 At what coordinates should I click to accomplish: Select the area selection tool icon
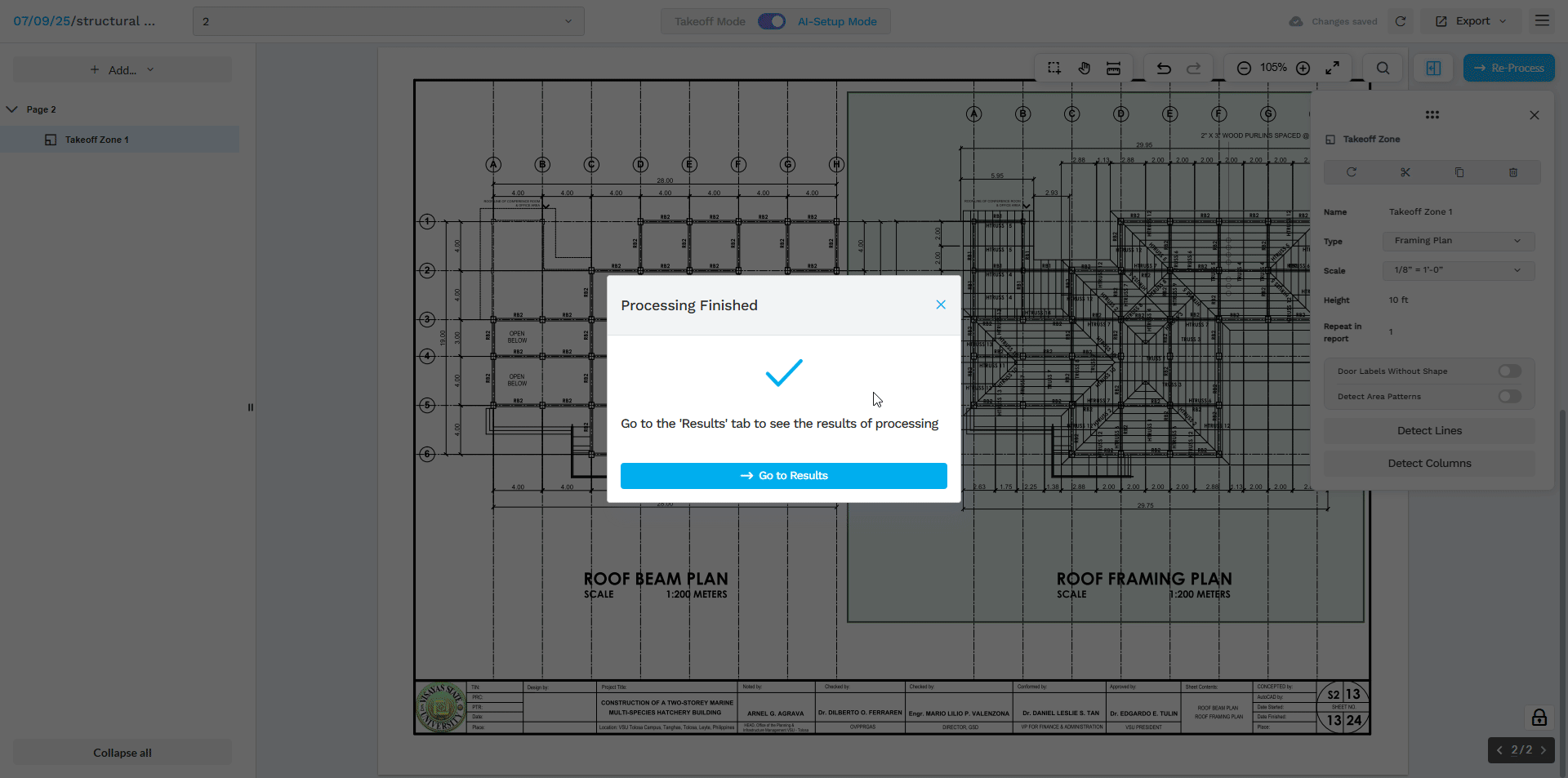coord(1054,69)
